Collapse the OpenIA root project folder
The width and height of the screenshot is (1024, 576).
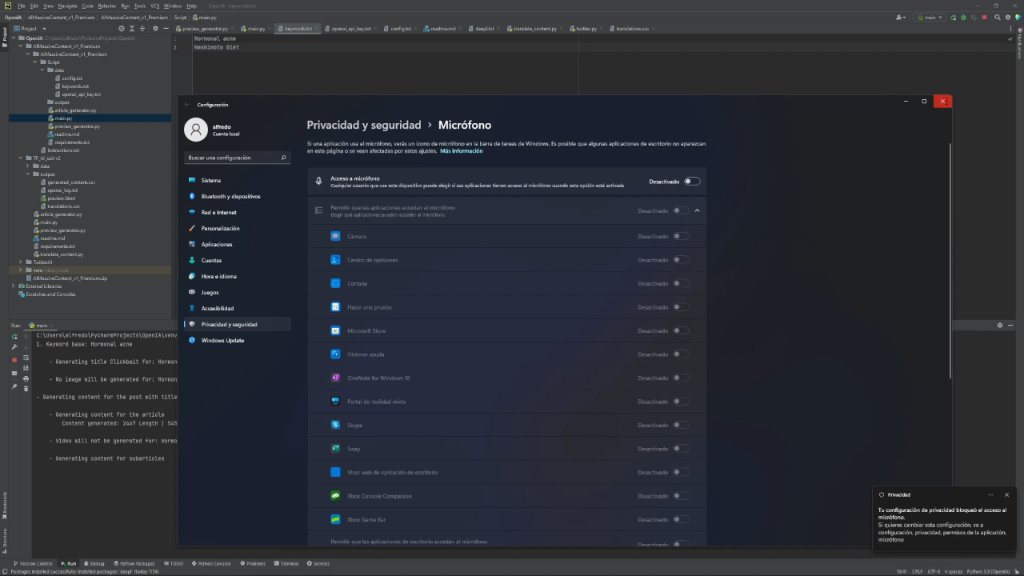tap(14, 39)
